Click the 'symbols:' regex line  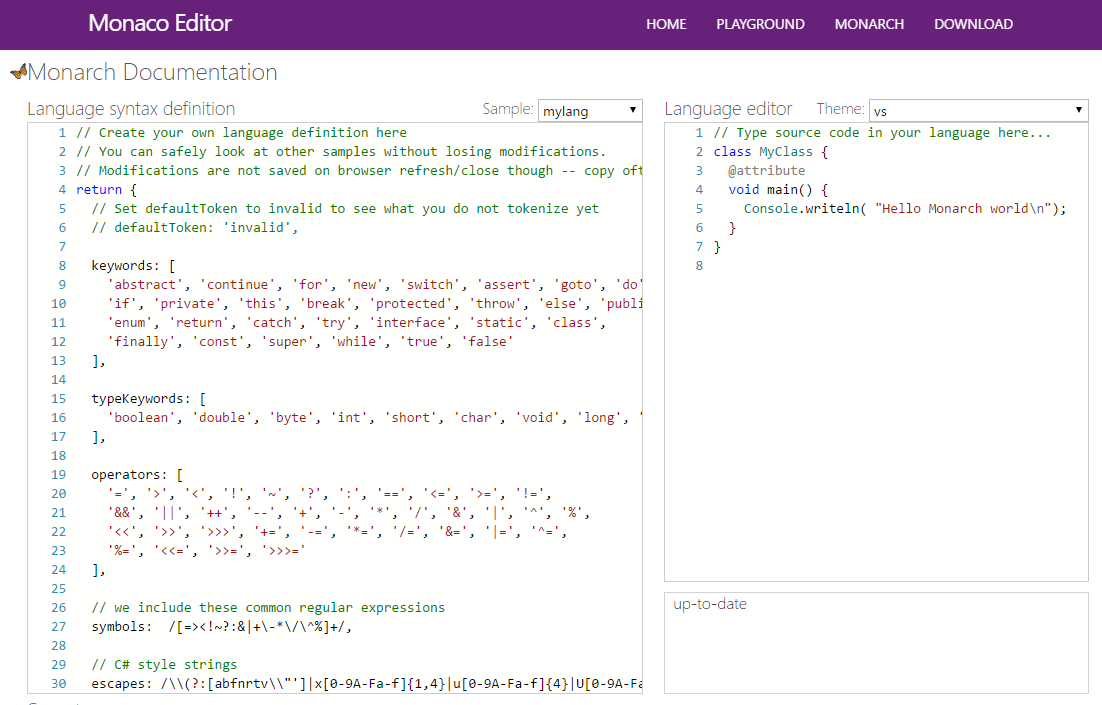coord(221,626)
